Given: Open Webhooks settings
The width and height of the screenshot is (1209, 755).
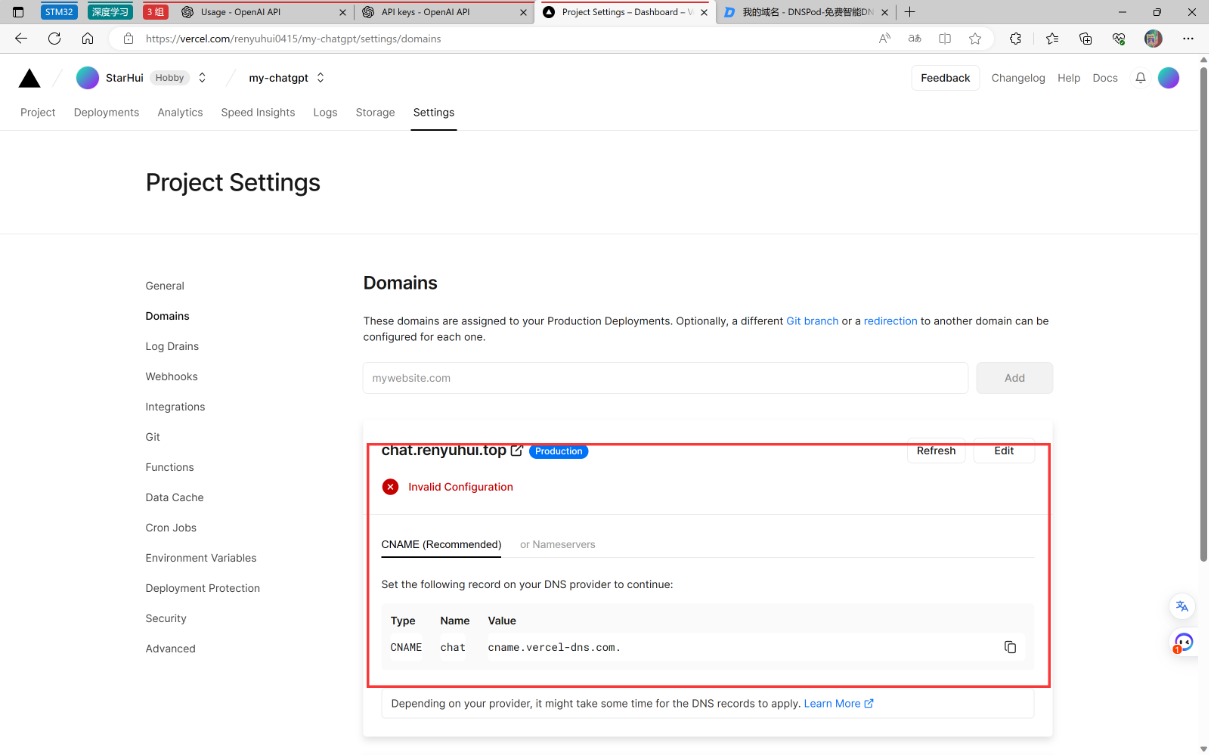Looking at the screenshot, I should coord(171,377).
